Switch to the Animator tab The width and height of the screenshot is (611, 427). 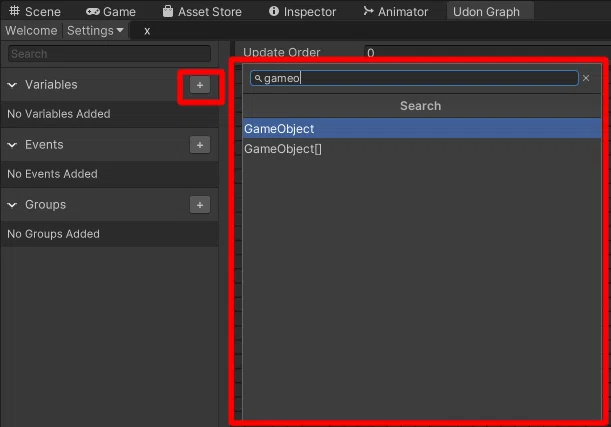click(x=396, y=11)
